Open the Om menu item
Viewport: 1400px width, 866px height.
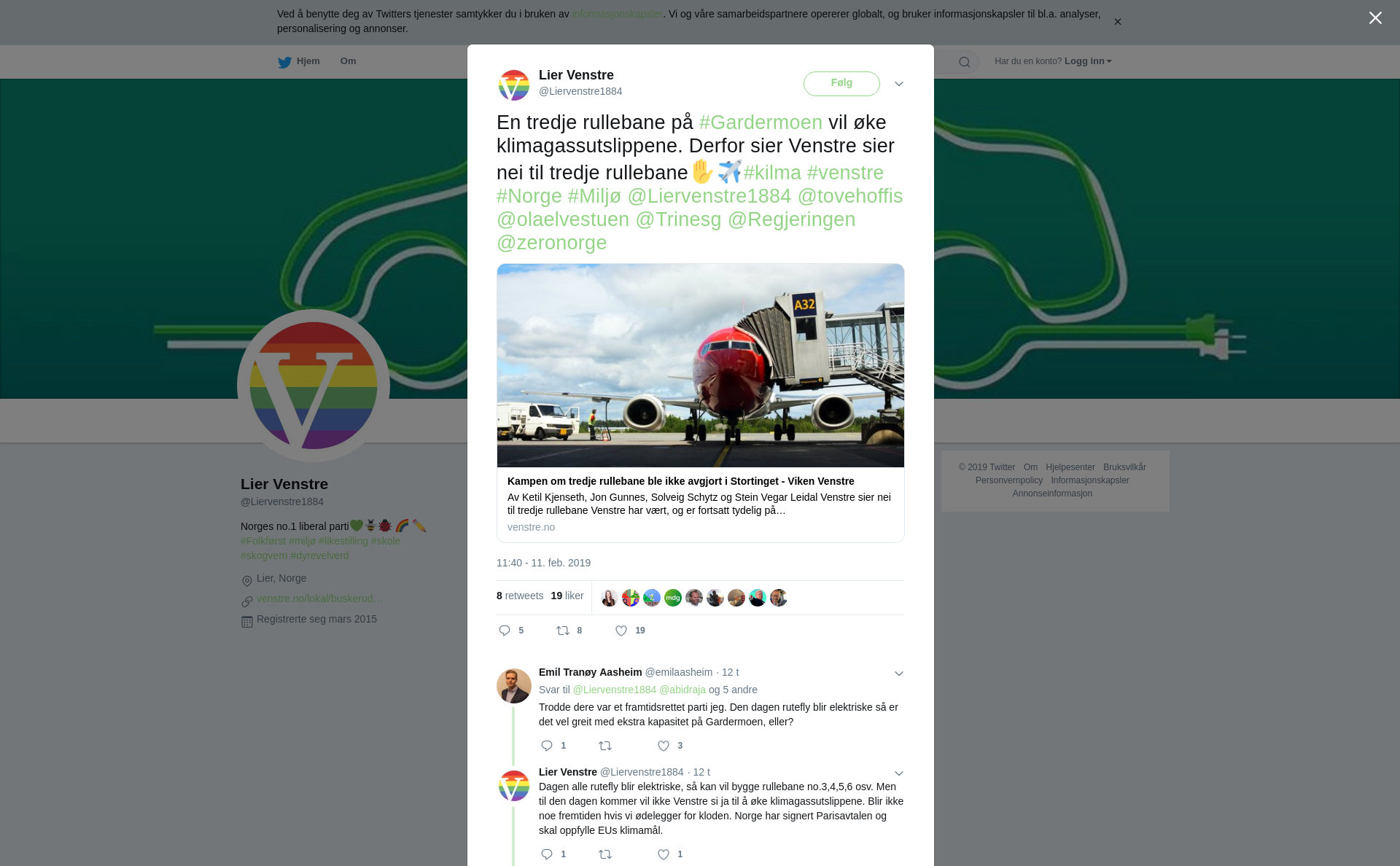point(349,61)
